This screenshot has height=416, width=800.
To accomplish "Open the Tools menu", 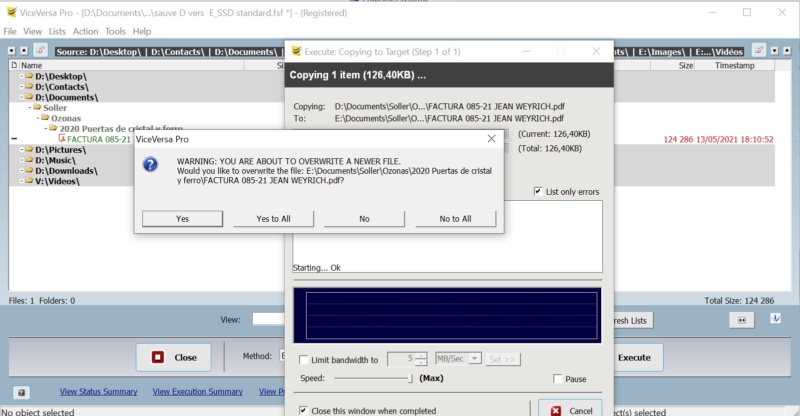I will coord(115,31).
